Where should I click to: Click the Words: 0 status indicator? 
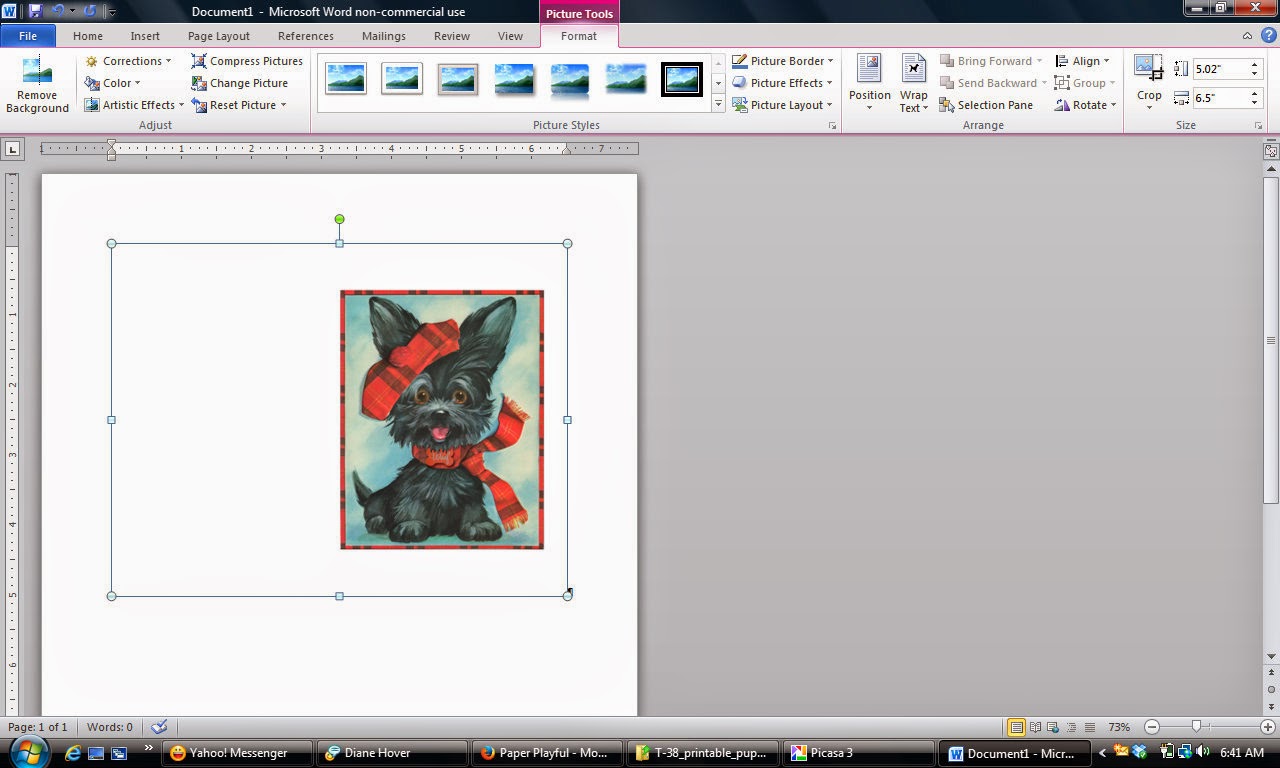click(x=110, y=727)
